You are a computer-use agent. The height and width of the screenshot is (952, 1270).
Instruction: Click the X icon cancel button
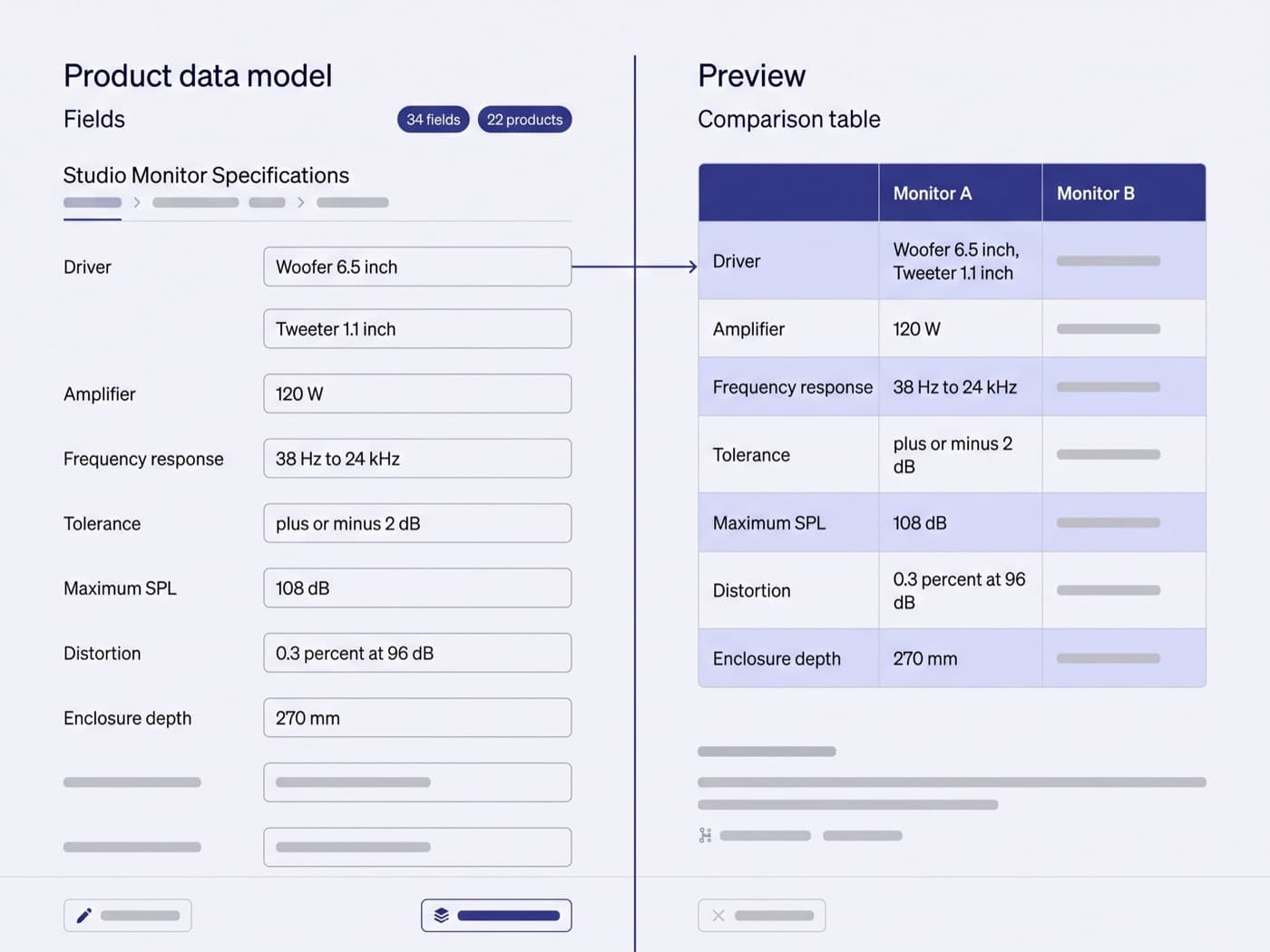(x=761, y=916)
